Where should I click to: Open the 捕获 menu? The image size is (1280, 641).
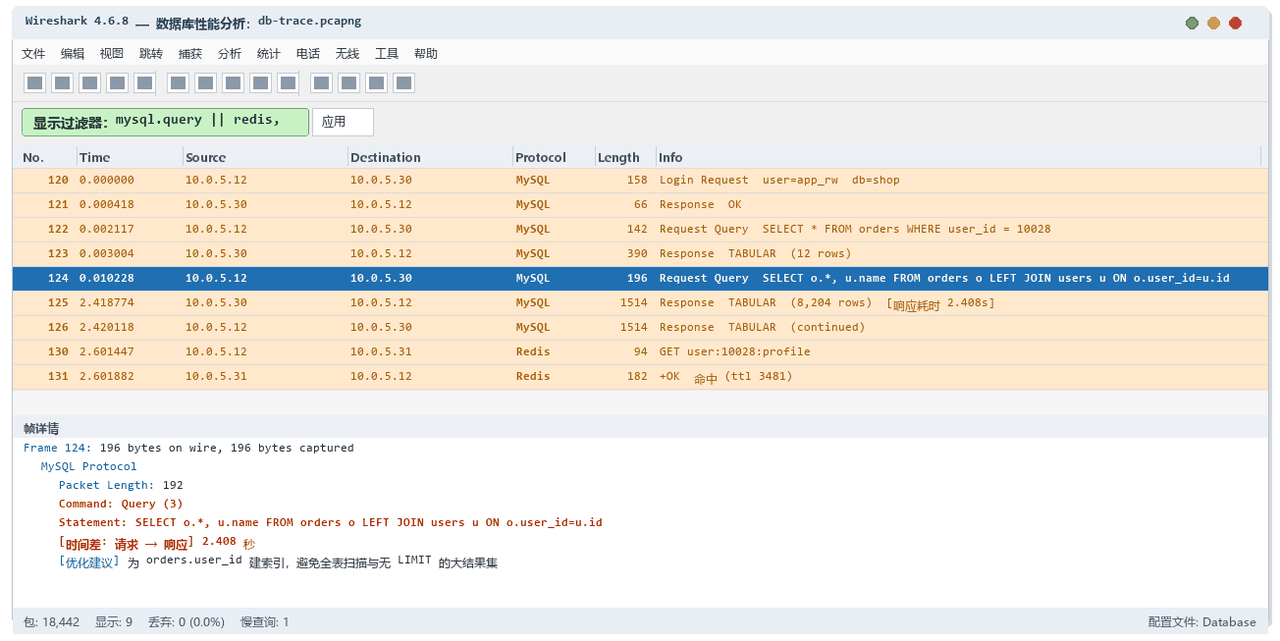(190, 54)
